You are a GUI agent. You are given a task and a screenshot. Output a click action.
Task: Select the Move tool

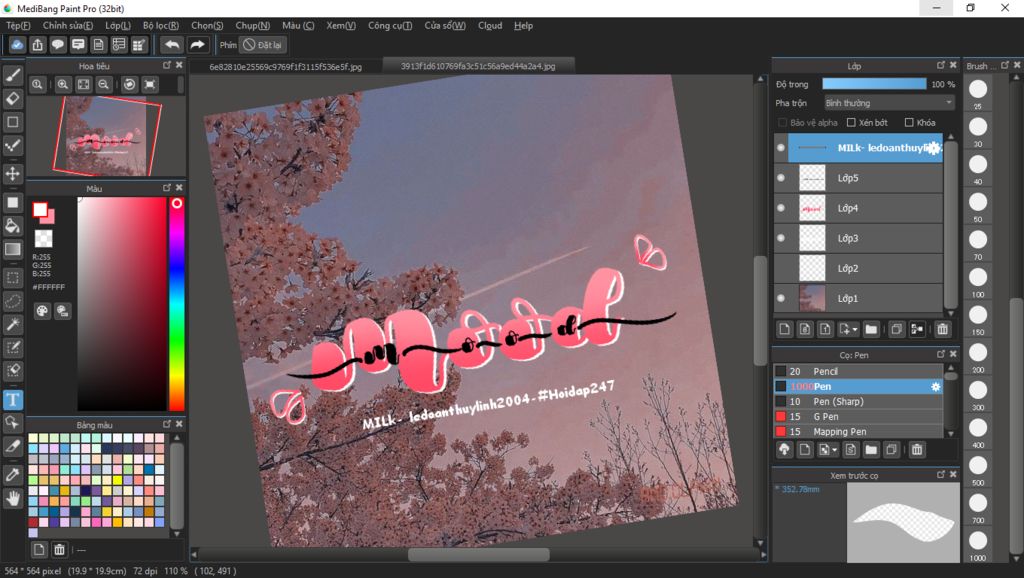click(12, 174)
